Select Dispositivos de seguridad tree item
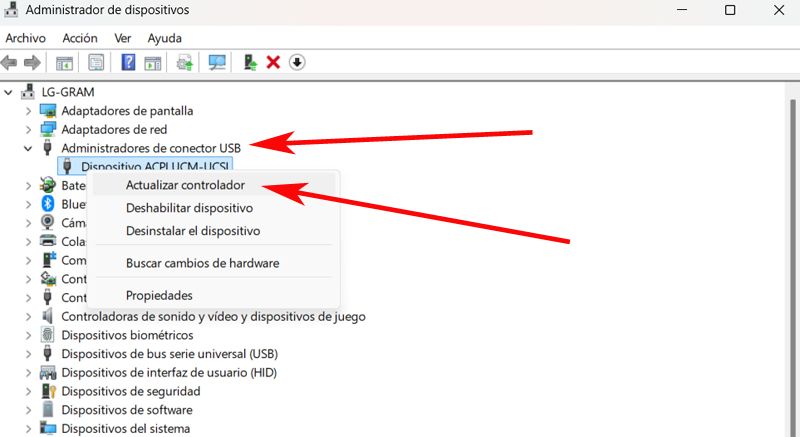The image size is (800, 437). 130,391
